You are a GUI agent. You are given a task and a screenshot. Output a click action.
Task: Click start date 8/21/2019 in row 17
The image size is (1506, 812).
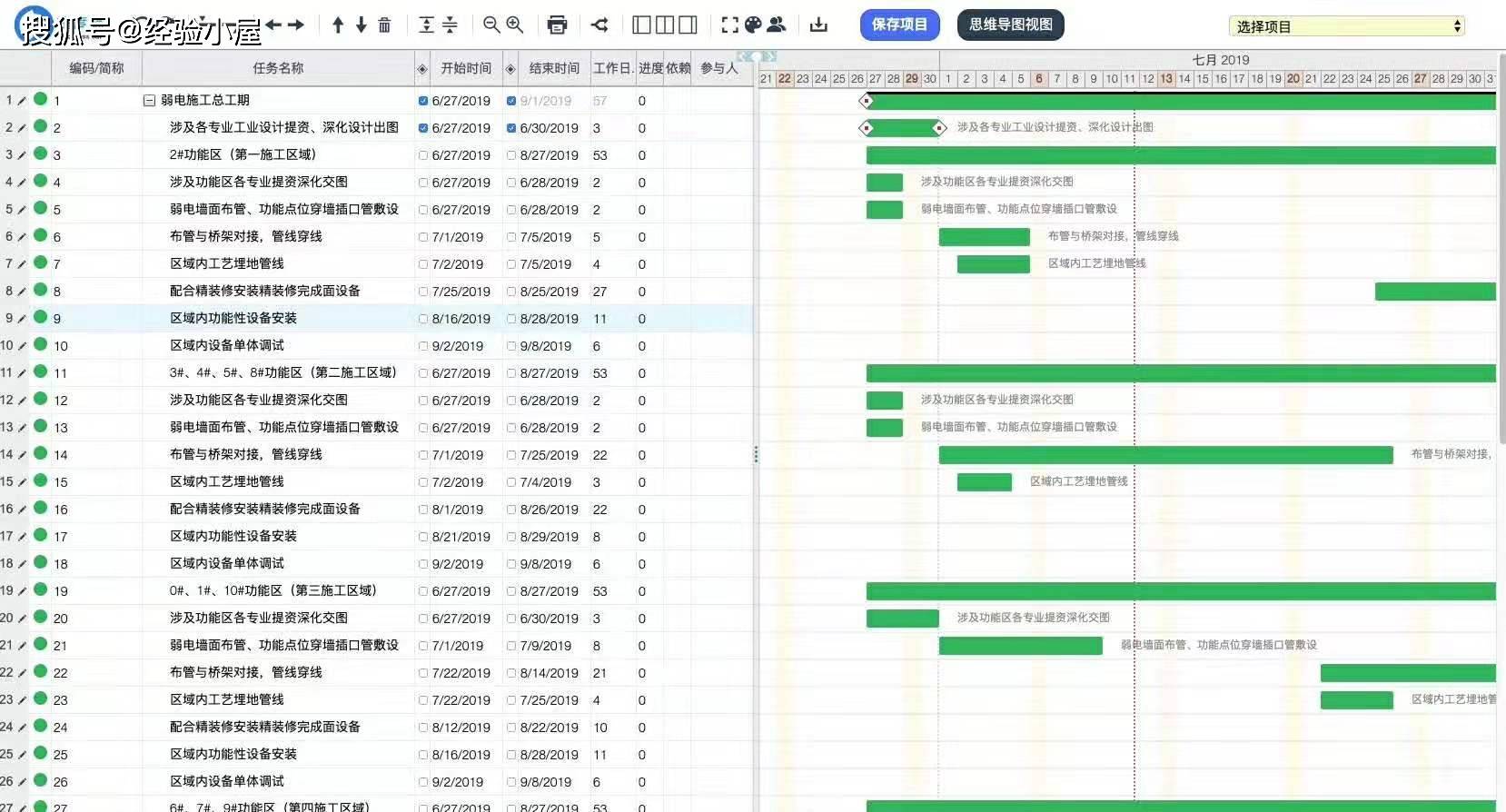coord(461,537)
